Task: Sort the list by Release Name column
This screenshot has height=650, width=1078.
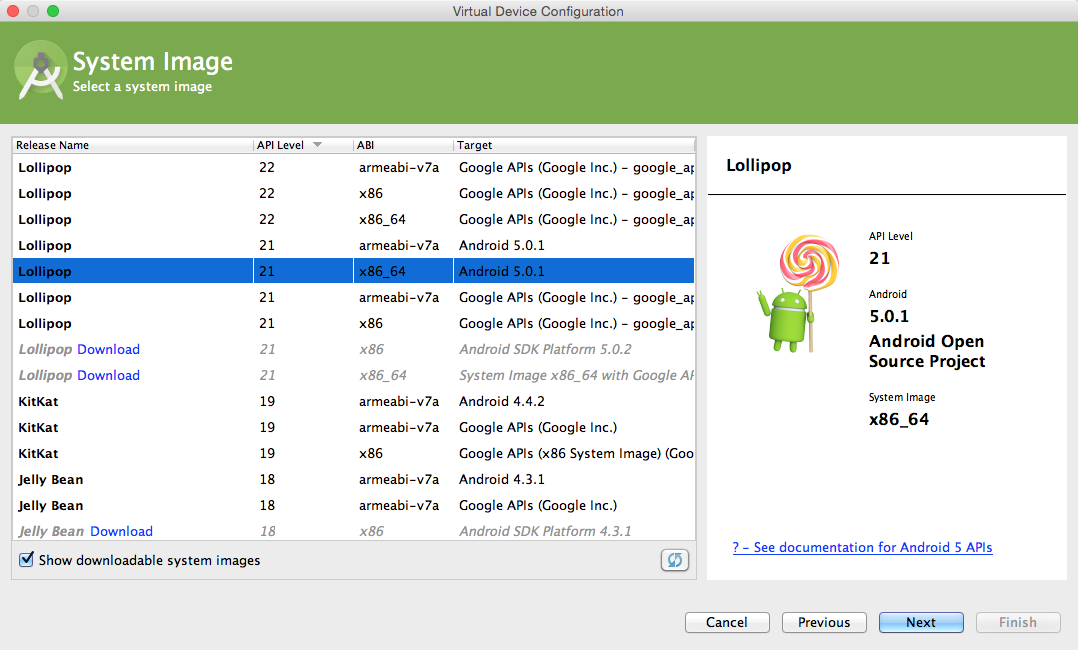Action: (133, 145)
